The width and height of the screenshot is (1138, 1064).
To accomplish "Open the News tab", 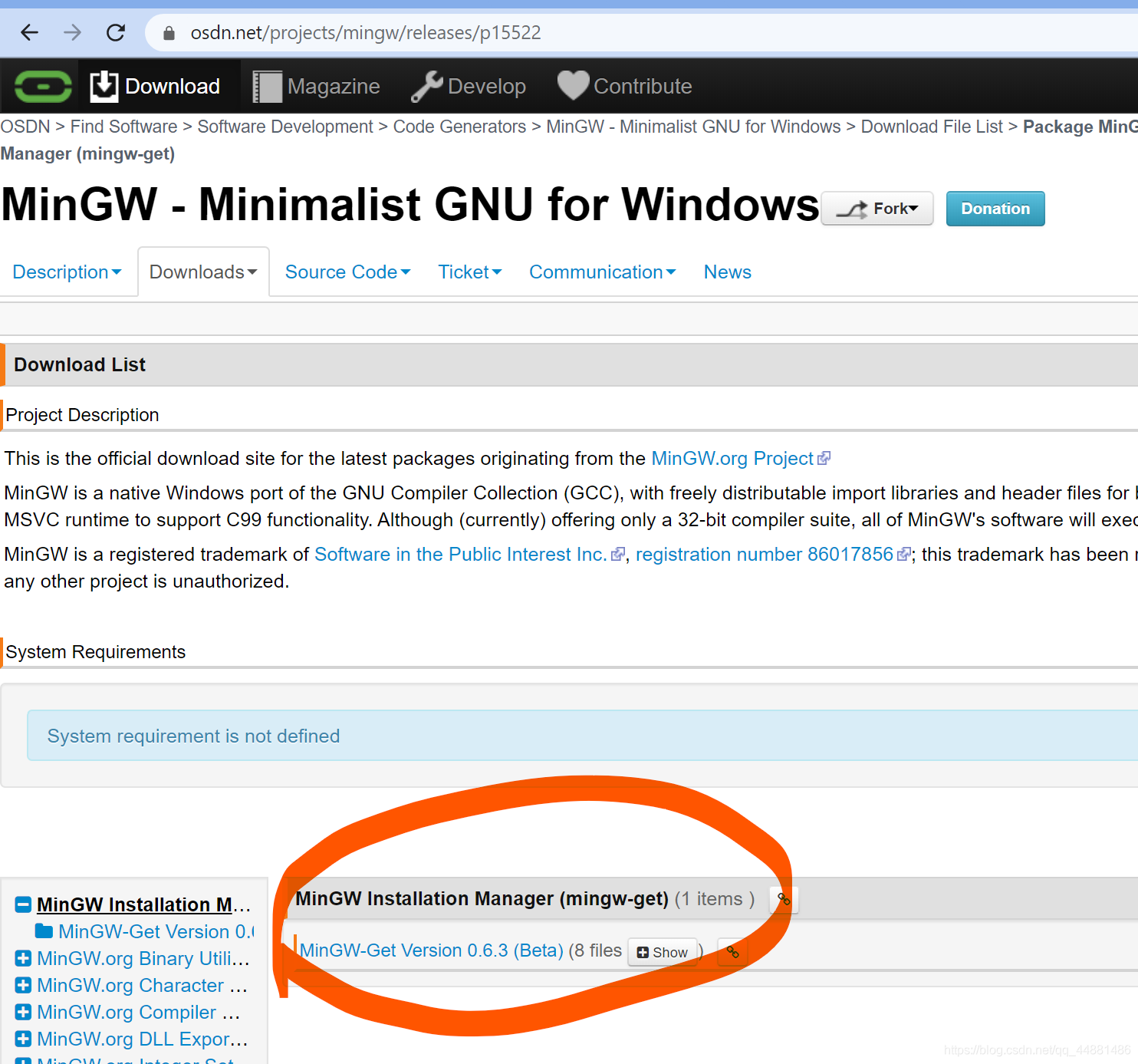I will click(x=728, y=272).
